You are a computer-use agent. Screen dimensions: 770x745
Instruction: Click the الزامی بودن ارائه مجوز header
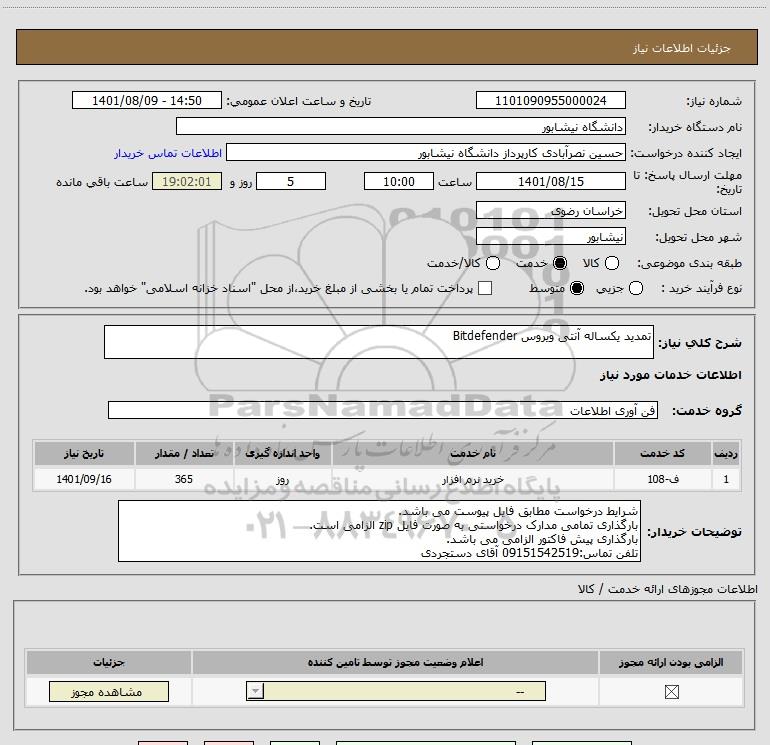point(671,662)
